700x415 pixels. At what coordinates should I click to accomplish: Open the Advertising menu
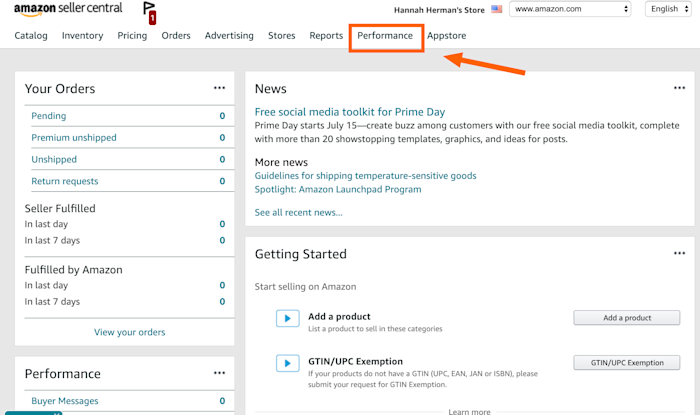click(x=229, y=36)
